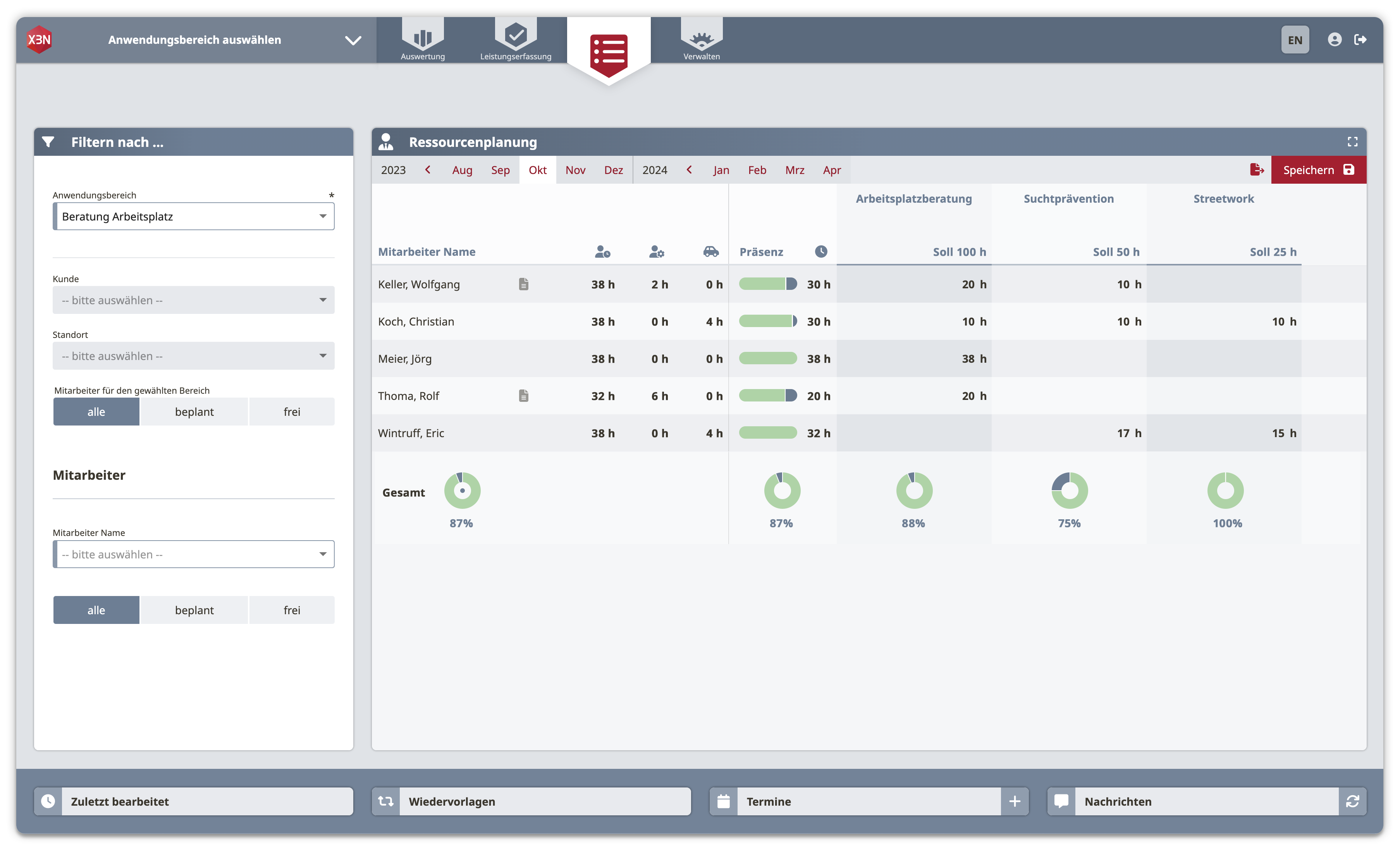This screenshot has height=851, width=1400.
Task: Switch language with the EN button
Action: [x=1295, y=40]
